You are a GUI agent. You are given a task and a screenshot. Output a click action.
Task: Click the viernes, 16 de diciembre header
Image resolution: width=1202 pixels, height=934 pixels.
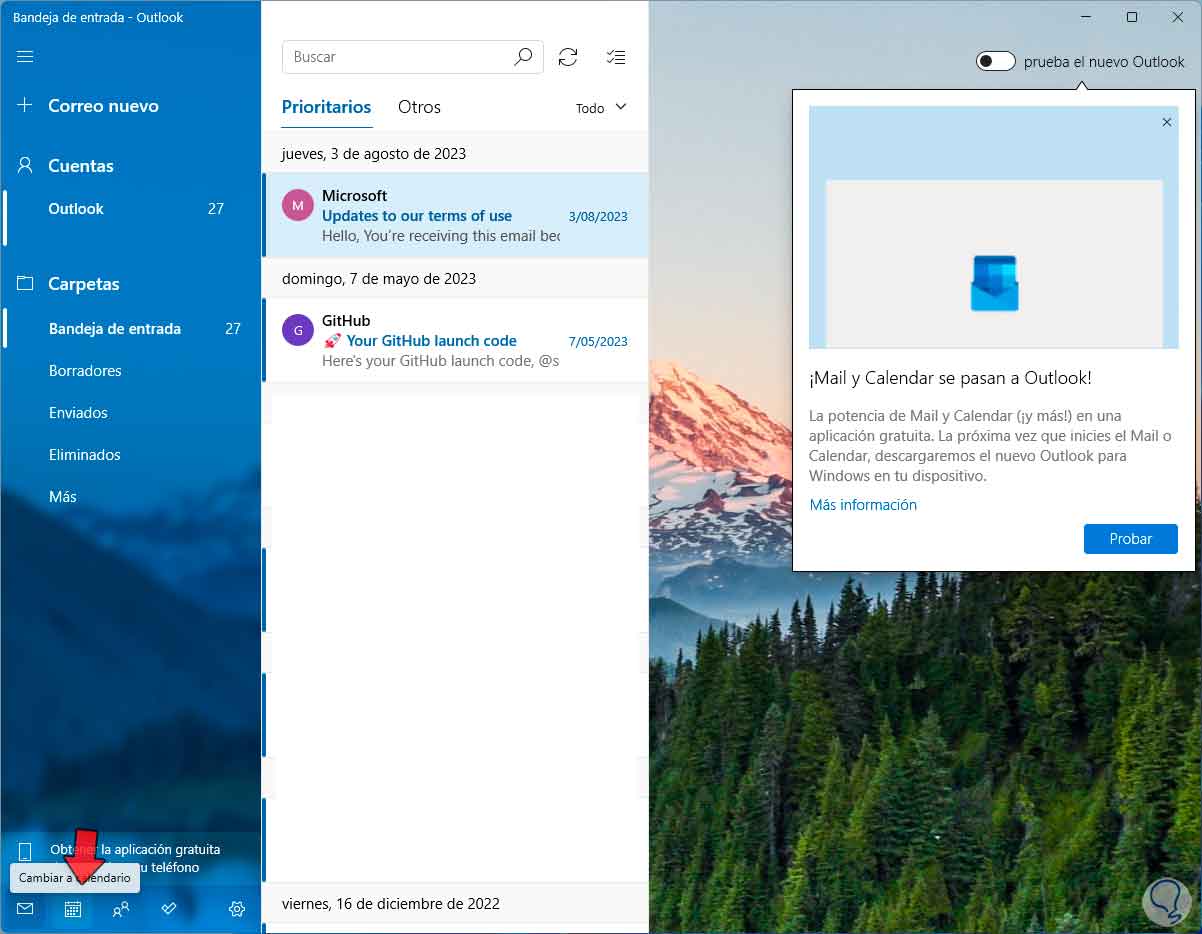[x=391, y=903]
